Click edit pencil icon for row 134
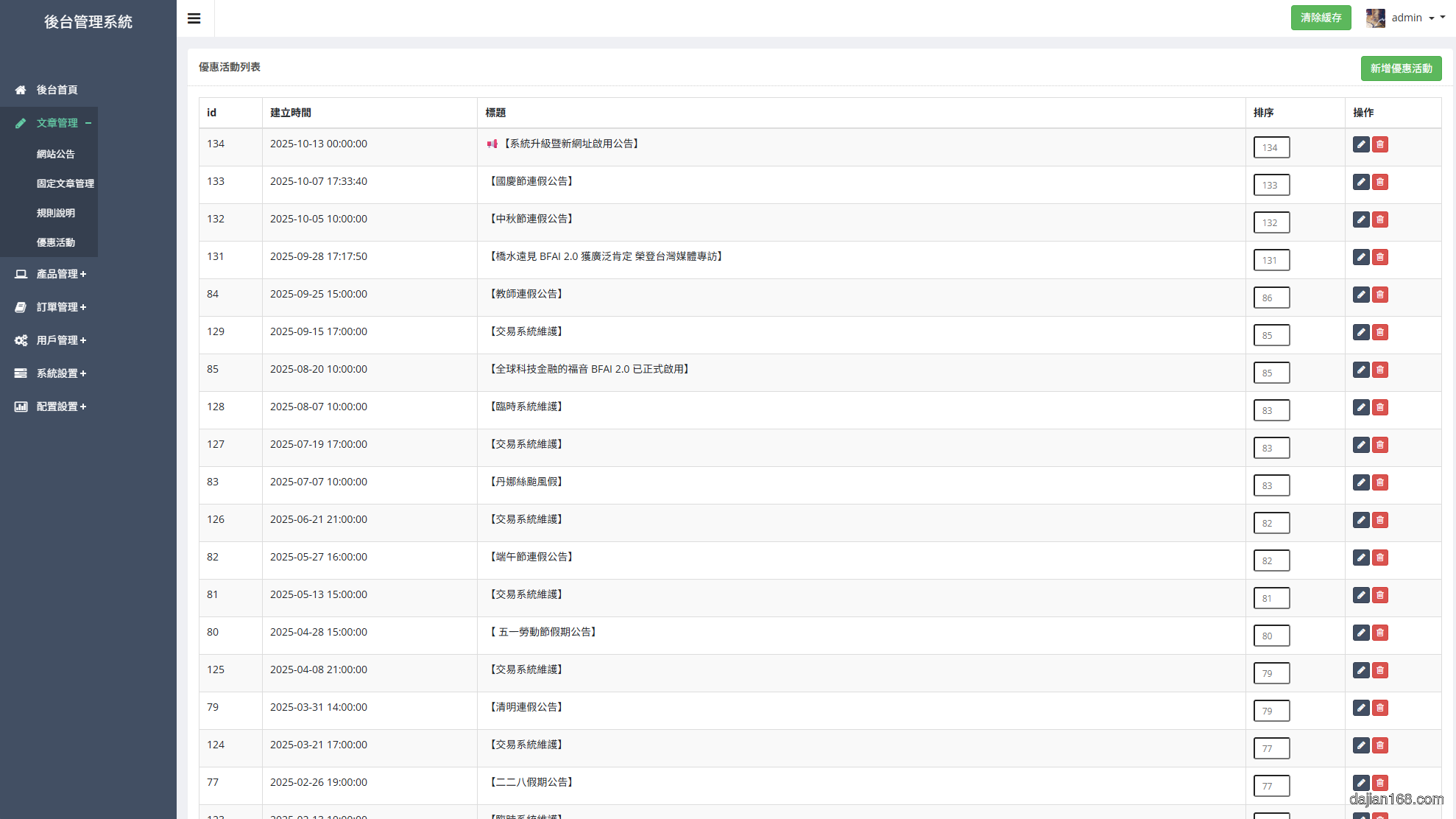1456x819 pixels. tap(1360, 144)
